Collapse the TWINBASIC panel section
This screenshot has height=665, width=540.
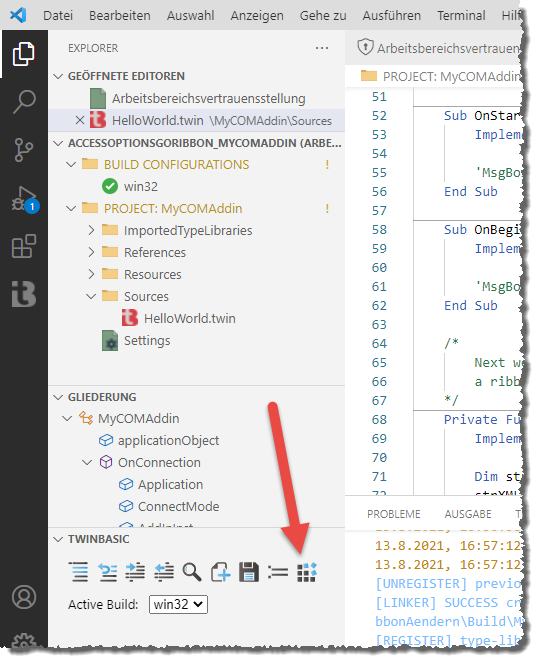coord(58,539)
